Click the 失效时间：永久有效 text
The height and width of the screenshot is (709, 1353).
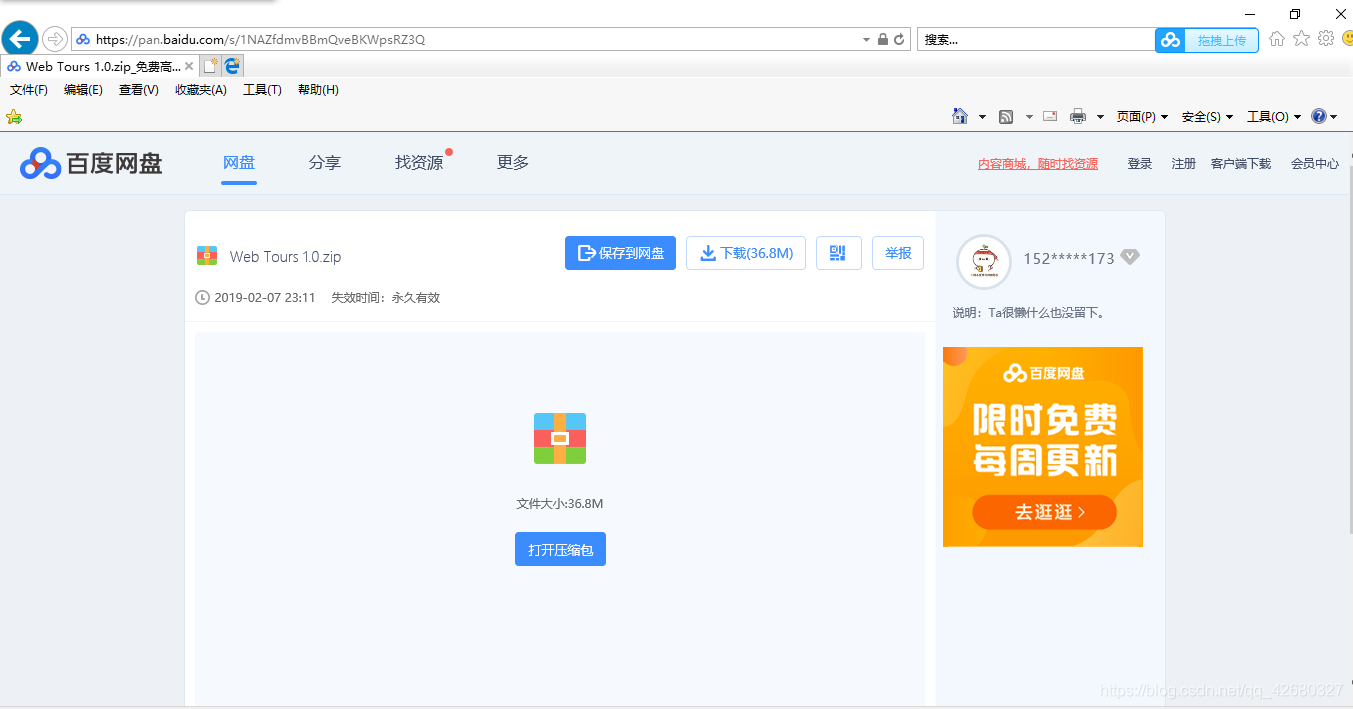coord(386,298)
